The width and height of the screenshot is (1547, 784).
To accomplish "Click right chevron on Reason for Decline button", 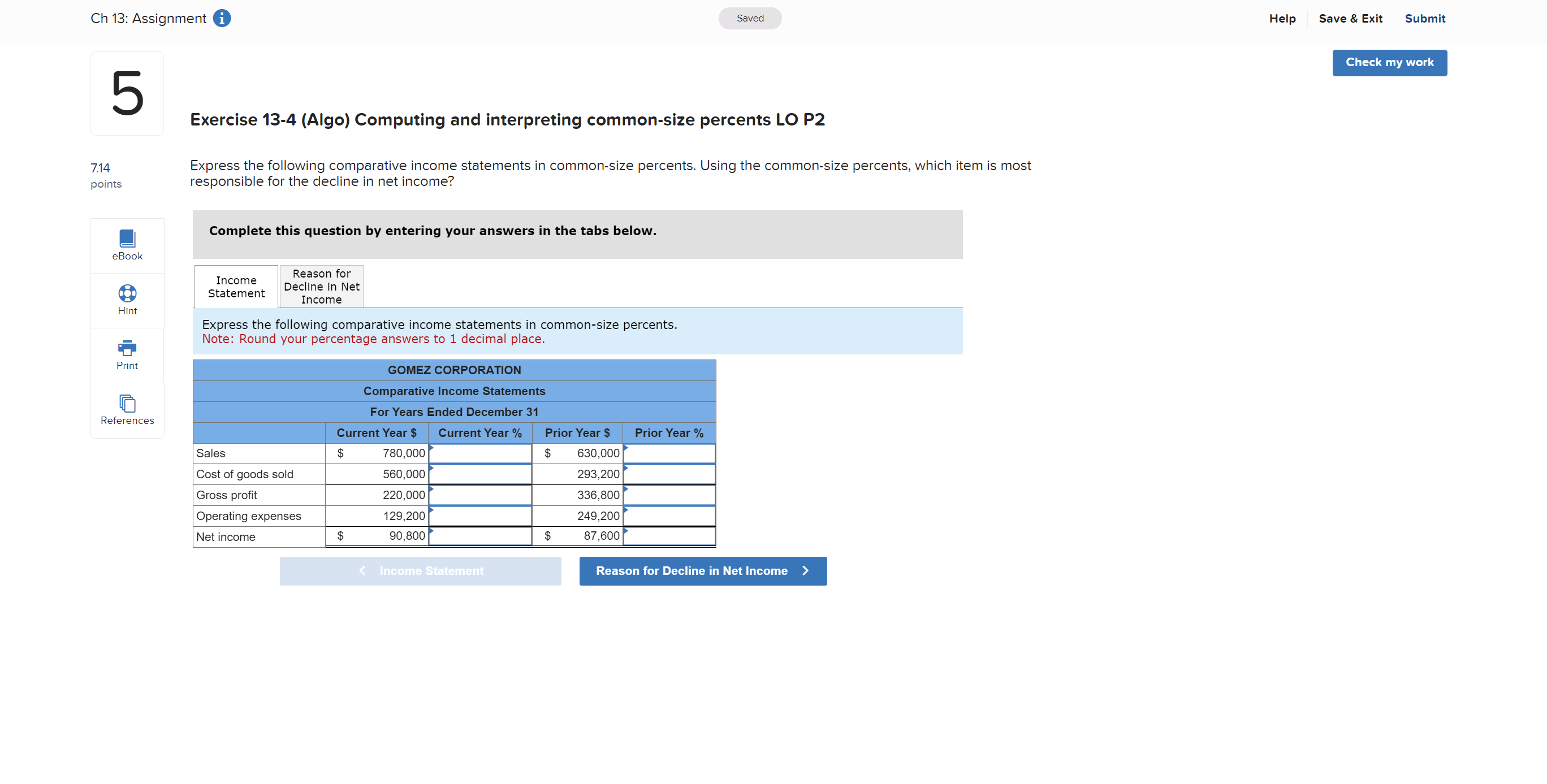I will coord(805,571).
